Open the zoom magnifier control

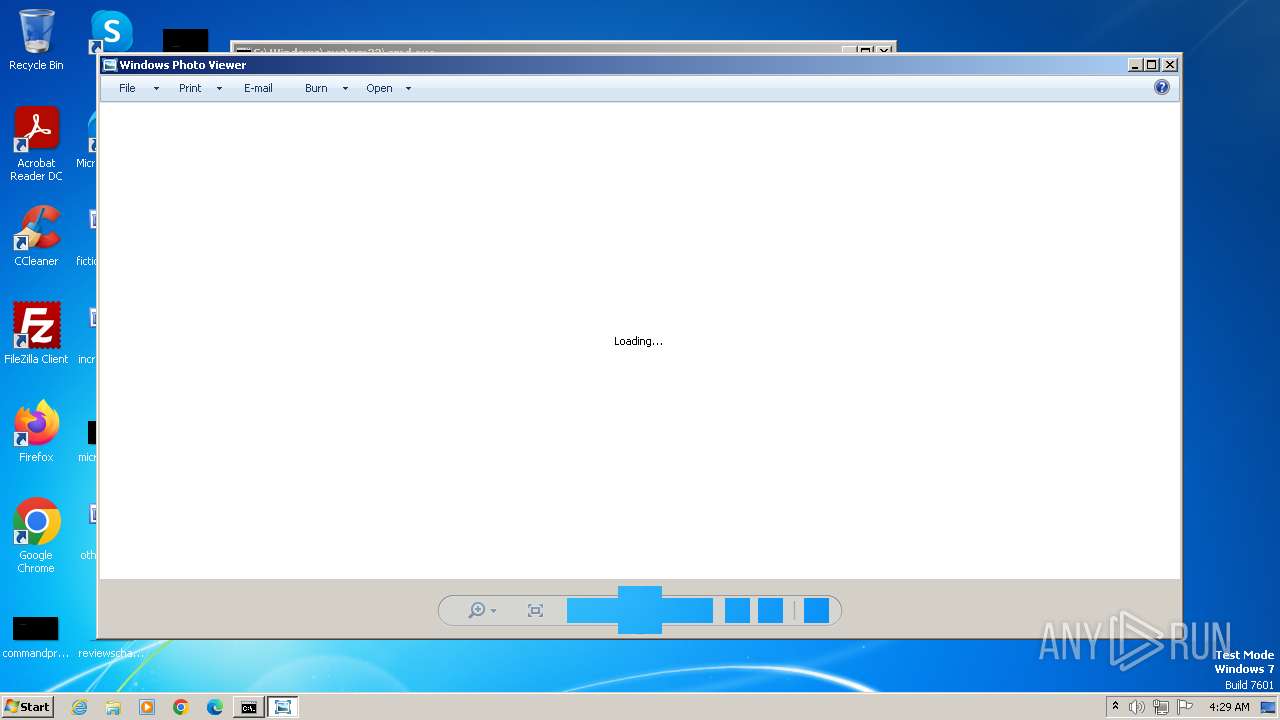[477, 610]
